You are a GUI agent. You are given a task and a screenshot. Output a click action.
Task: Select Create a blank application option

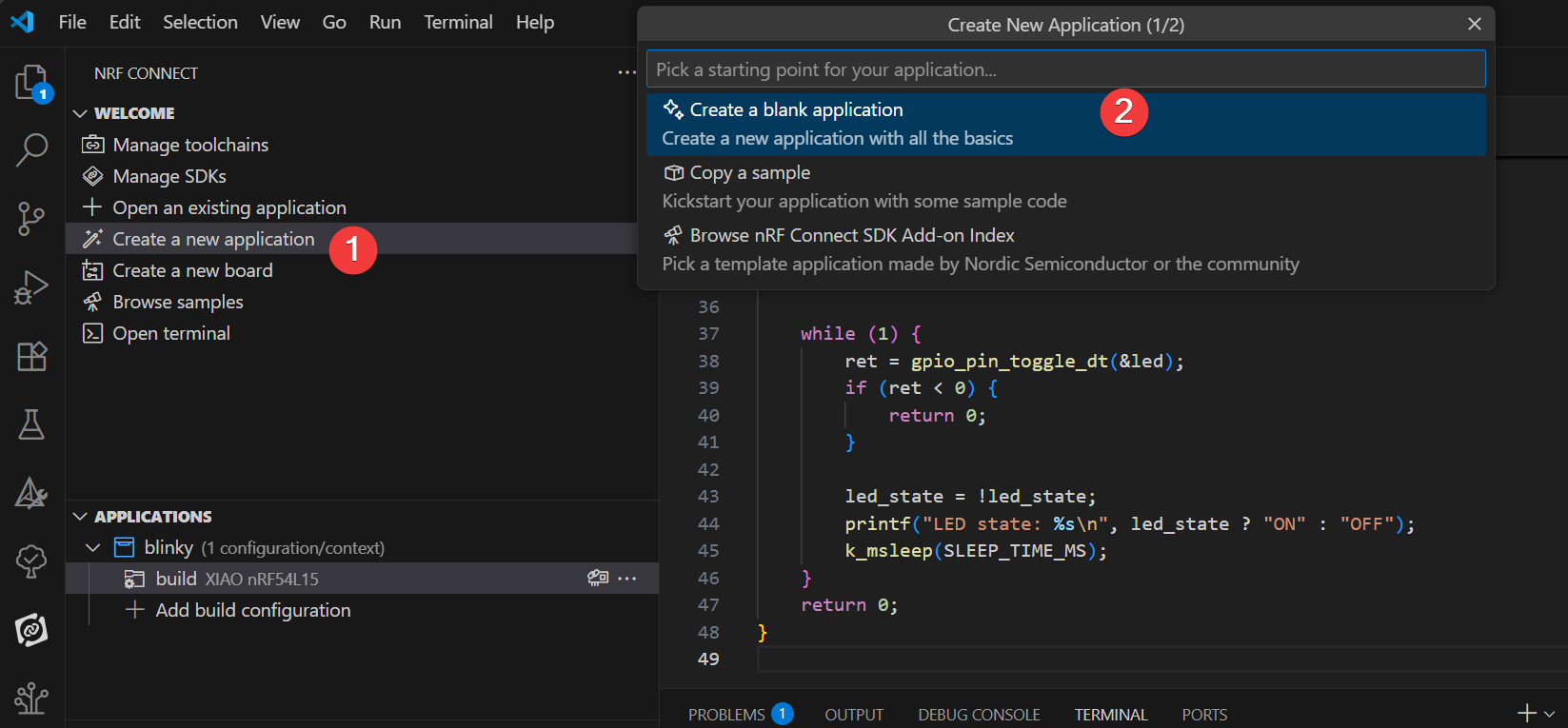(1065, 125)
